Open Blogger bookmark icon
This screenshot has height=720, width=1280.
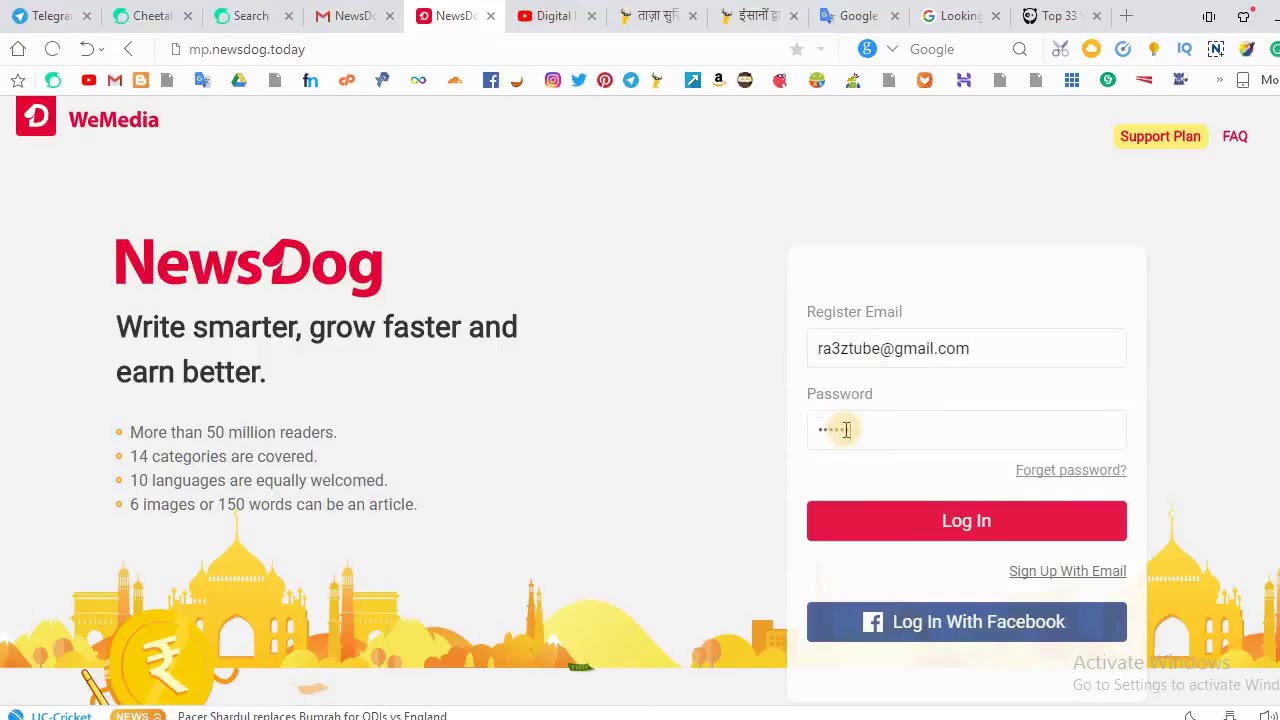pos(141,80)
